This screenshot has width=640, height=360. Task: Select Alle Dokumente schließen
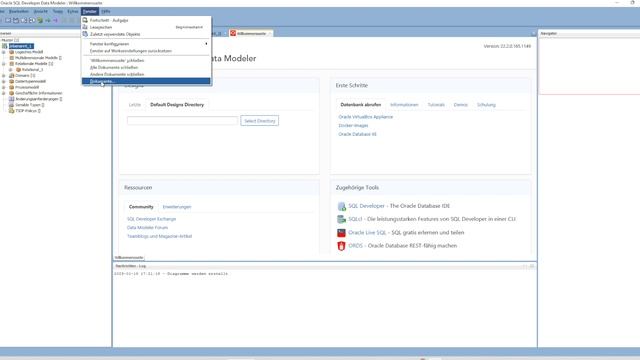[x=146, y=67]
